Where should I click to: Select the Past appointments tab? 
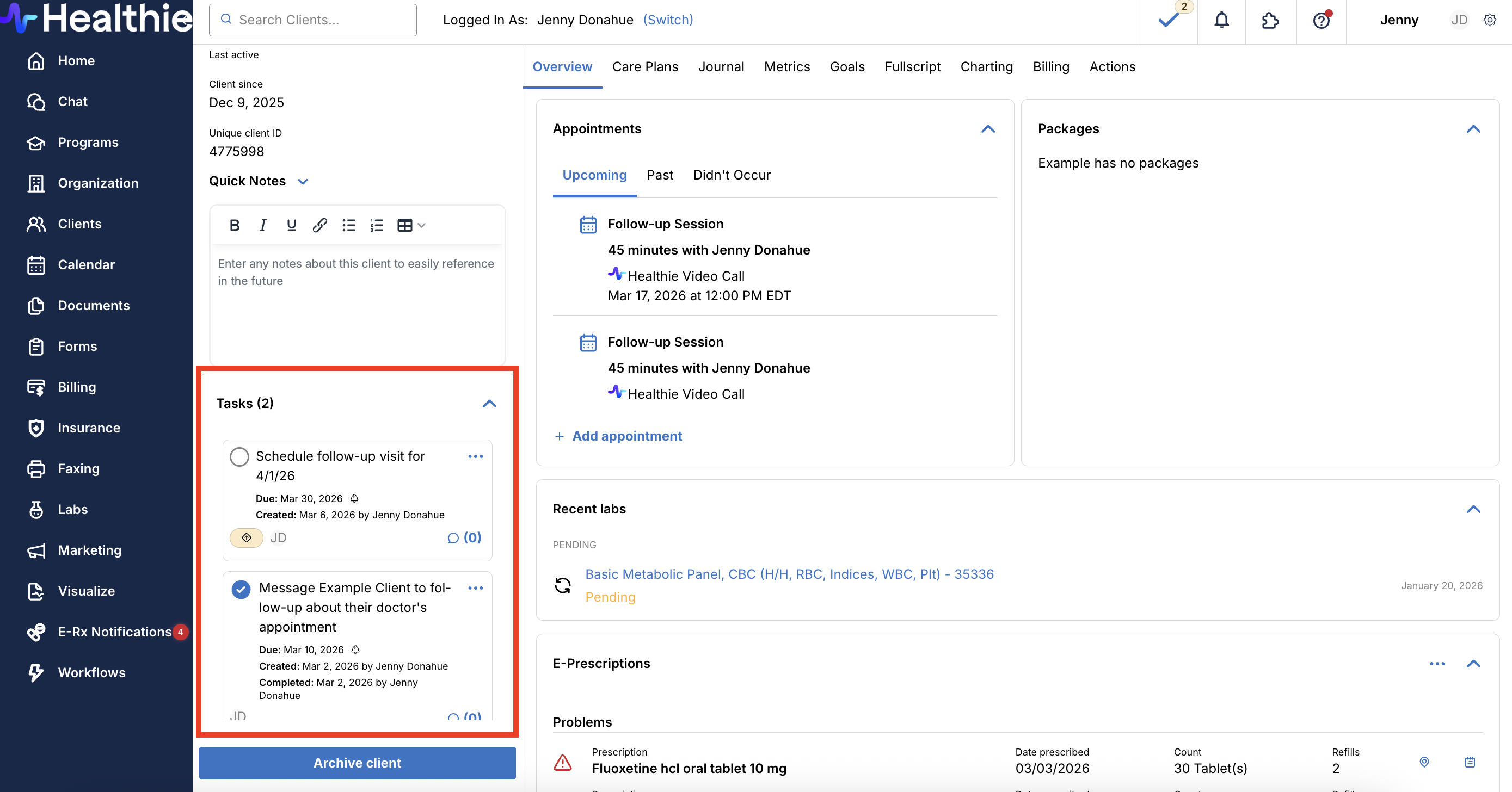[x=660, y=175]
